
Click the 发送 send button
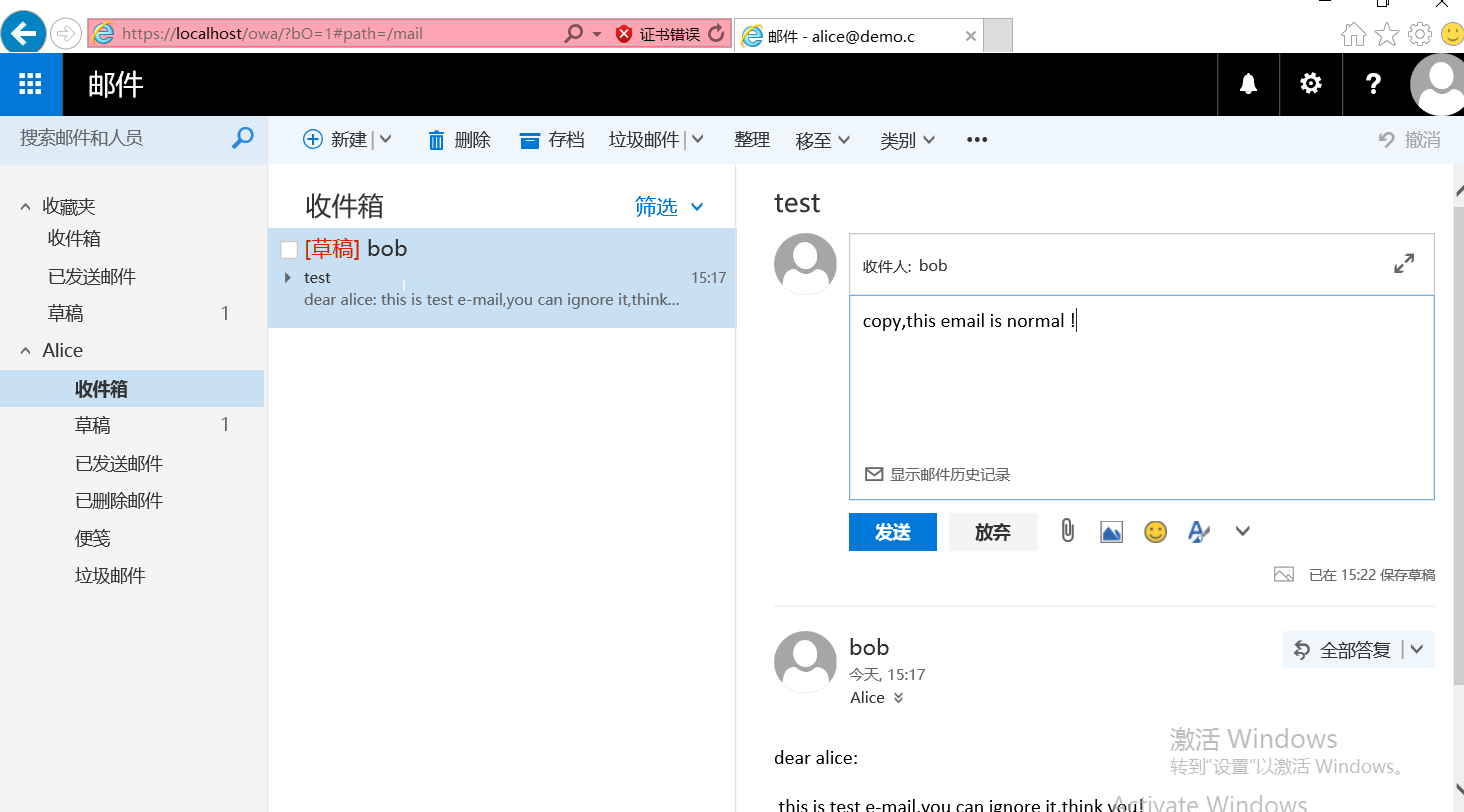tap(892, 532)
